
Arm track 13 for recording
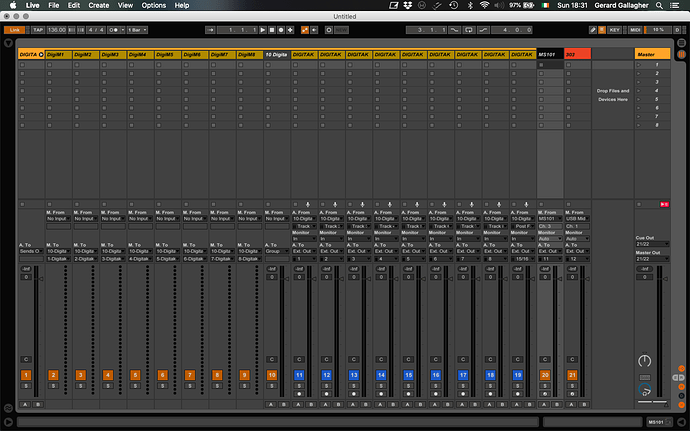click(x=354, y=394)
